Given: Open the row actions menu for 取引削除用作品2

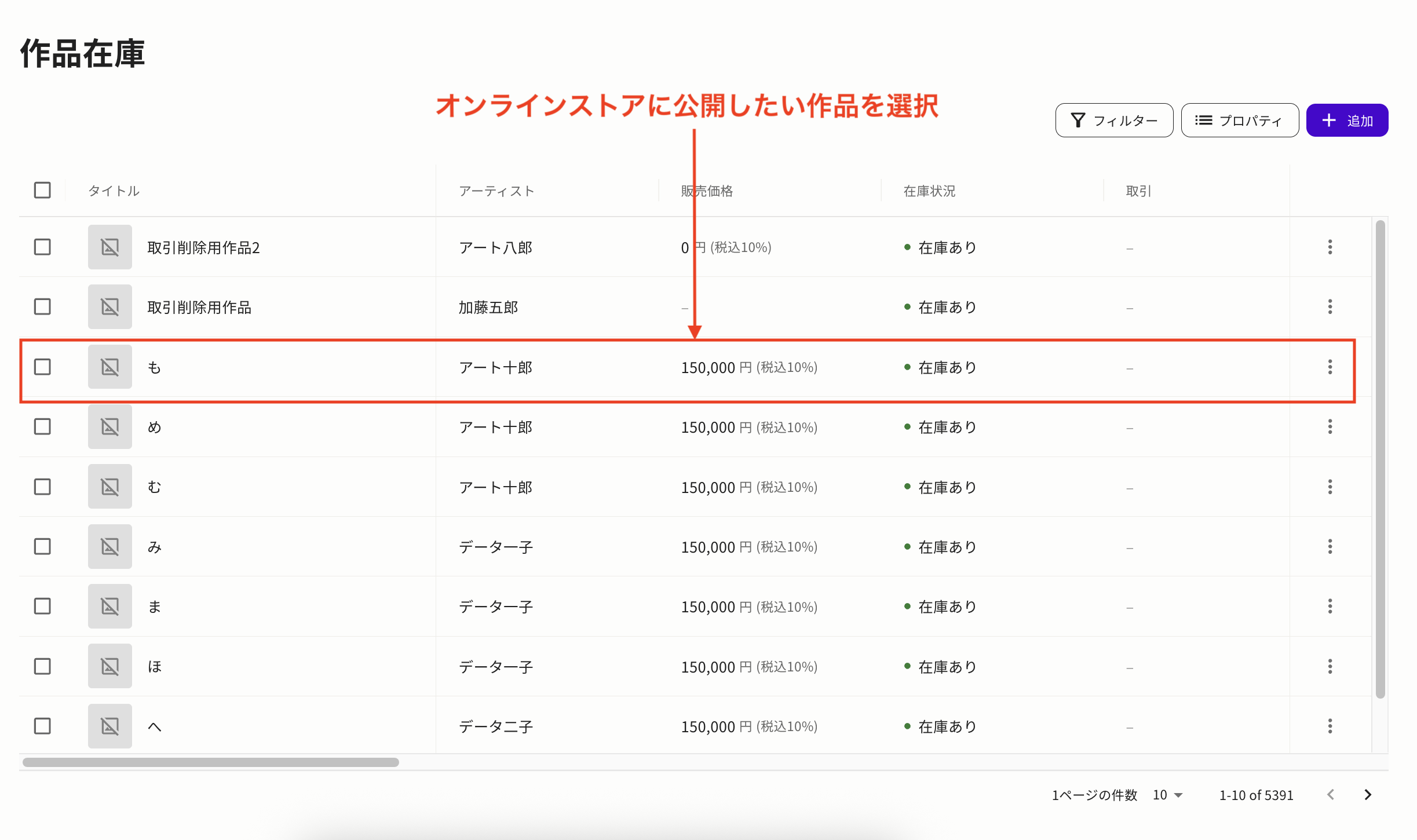Looking at the screenshot, I should click(1330, 247).
